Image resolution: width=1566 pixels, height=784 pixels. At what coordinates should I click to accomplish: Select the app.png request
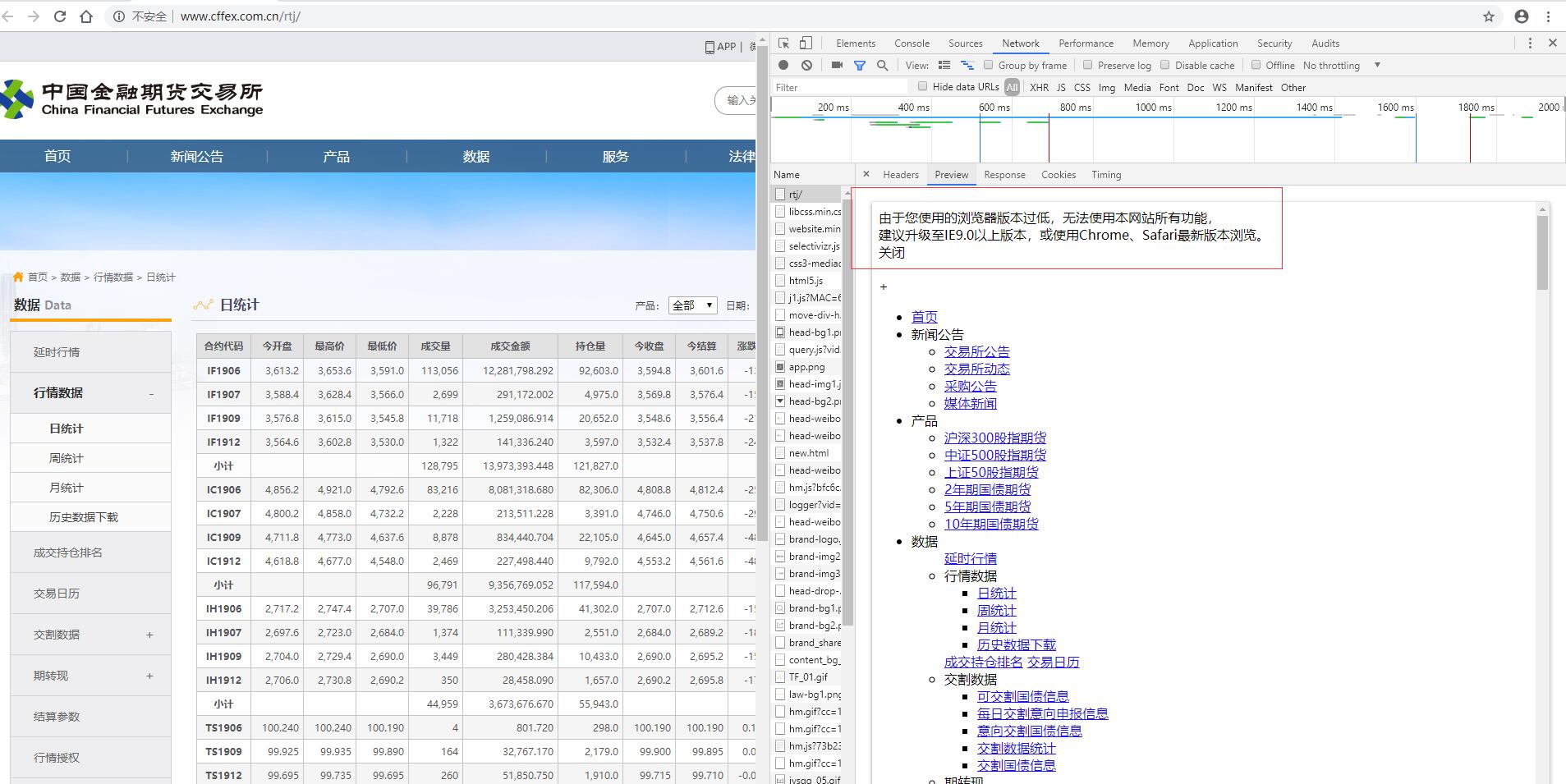808,367
